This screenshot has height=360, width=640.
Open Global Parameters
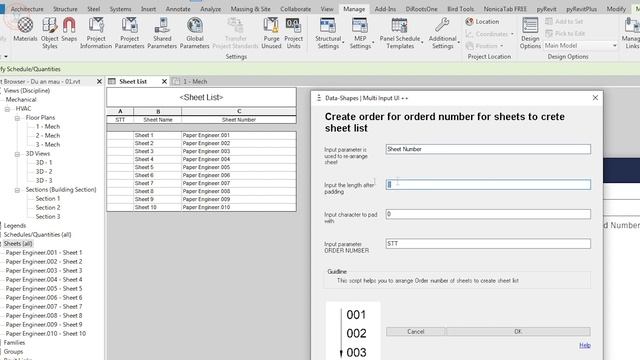pyautogui.click(x=195, y=33)
